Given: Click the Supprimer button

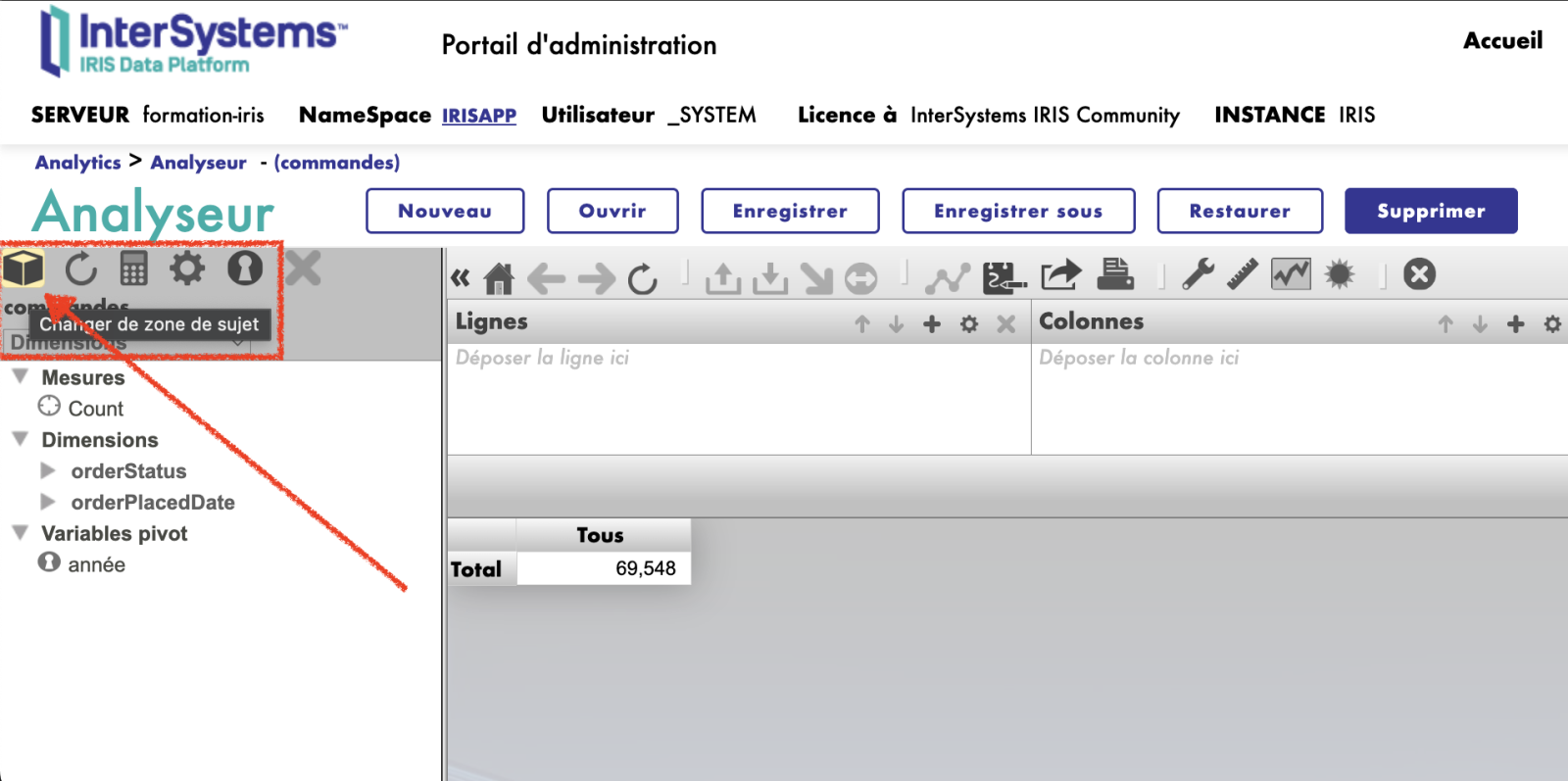Looking at the screenshot, I should pyautogui.click(x=1430, y=211).
